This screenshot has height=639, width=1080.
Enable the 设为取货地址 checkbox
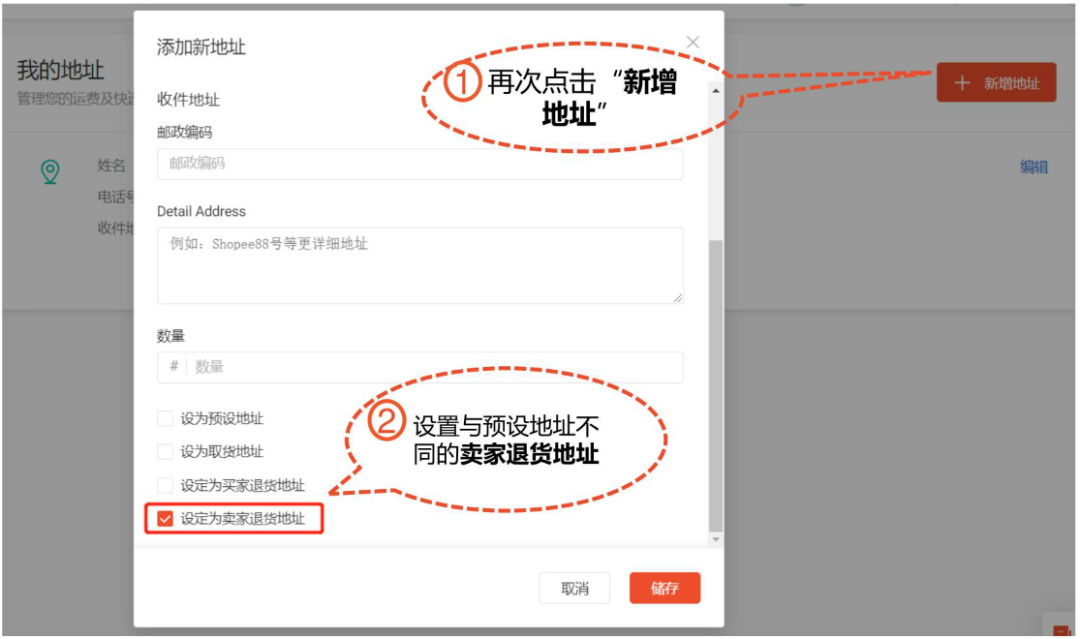(x=165, y=451)
